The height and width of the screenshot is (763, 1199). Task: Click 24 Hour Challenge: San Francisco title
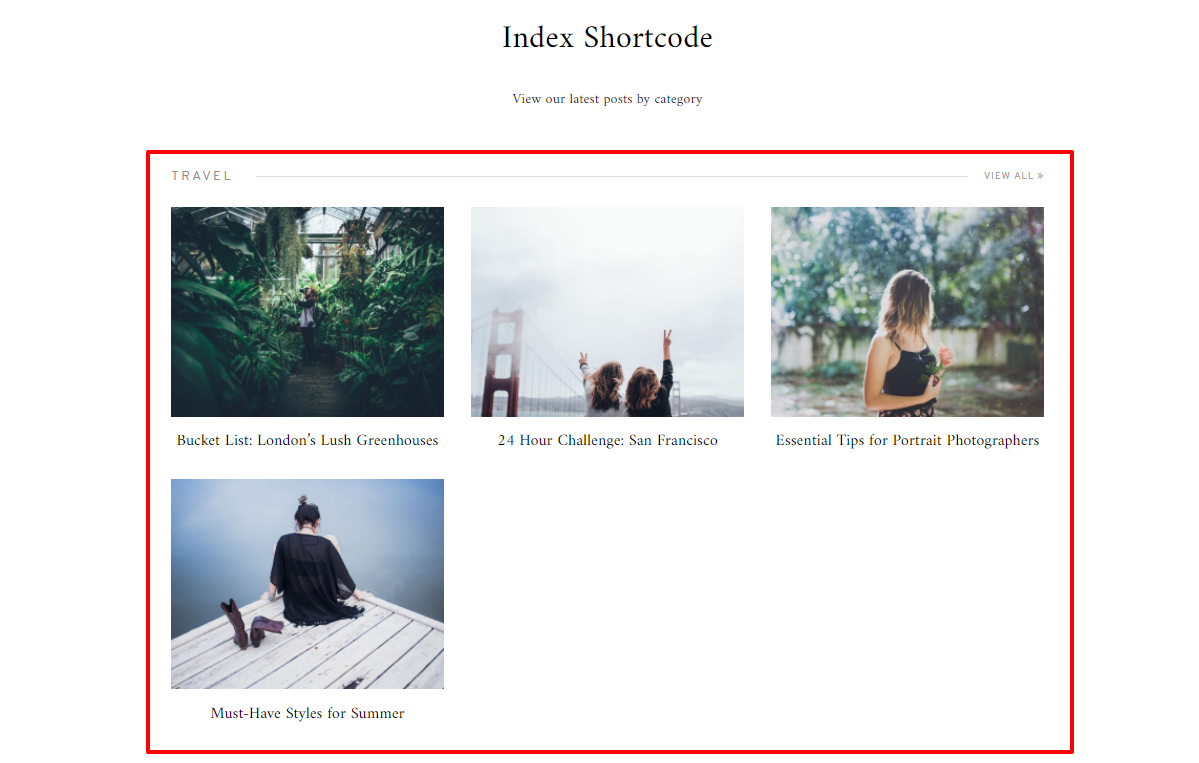(x=607, y=440)
